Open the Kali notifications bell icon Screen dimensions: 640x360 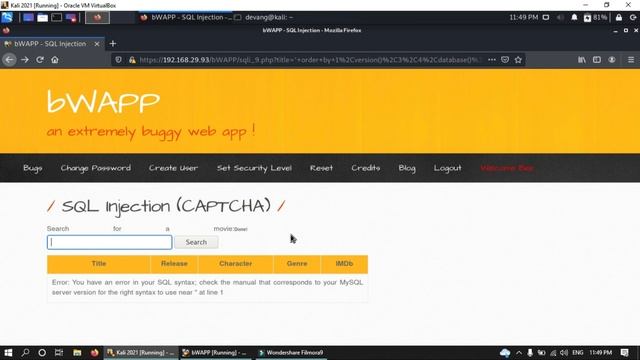tap(574, 17)
